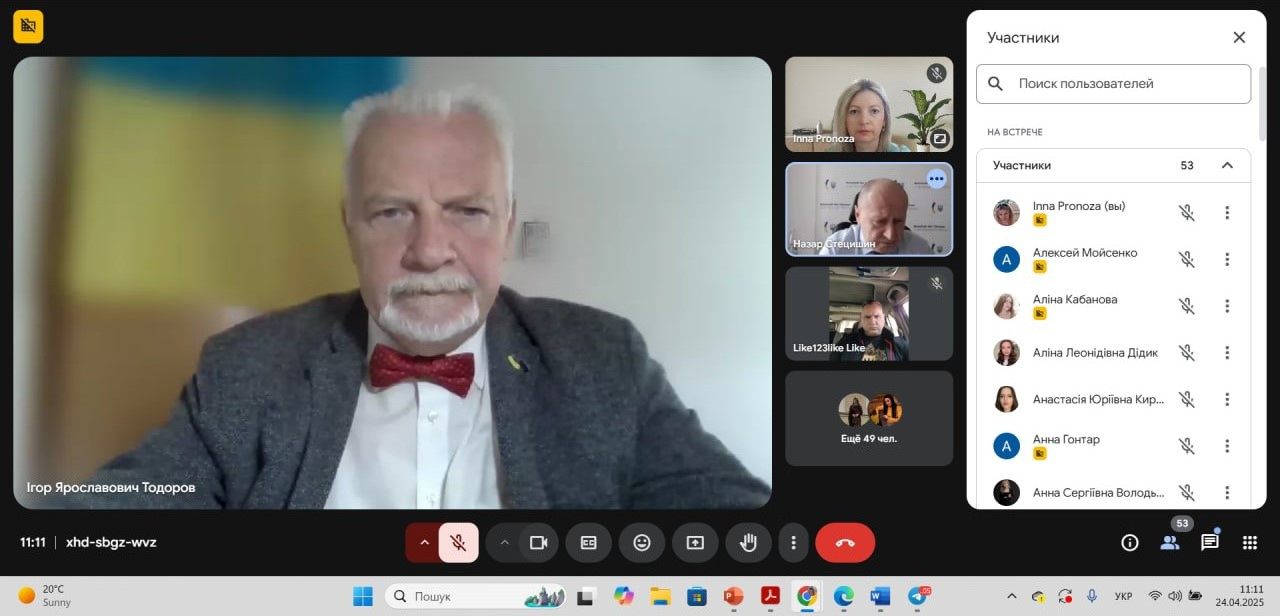Open meeting details info icon

click(x=1130, y=542)
